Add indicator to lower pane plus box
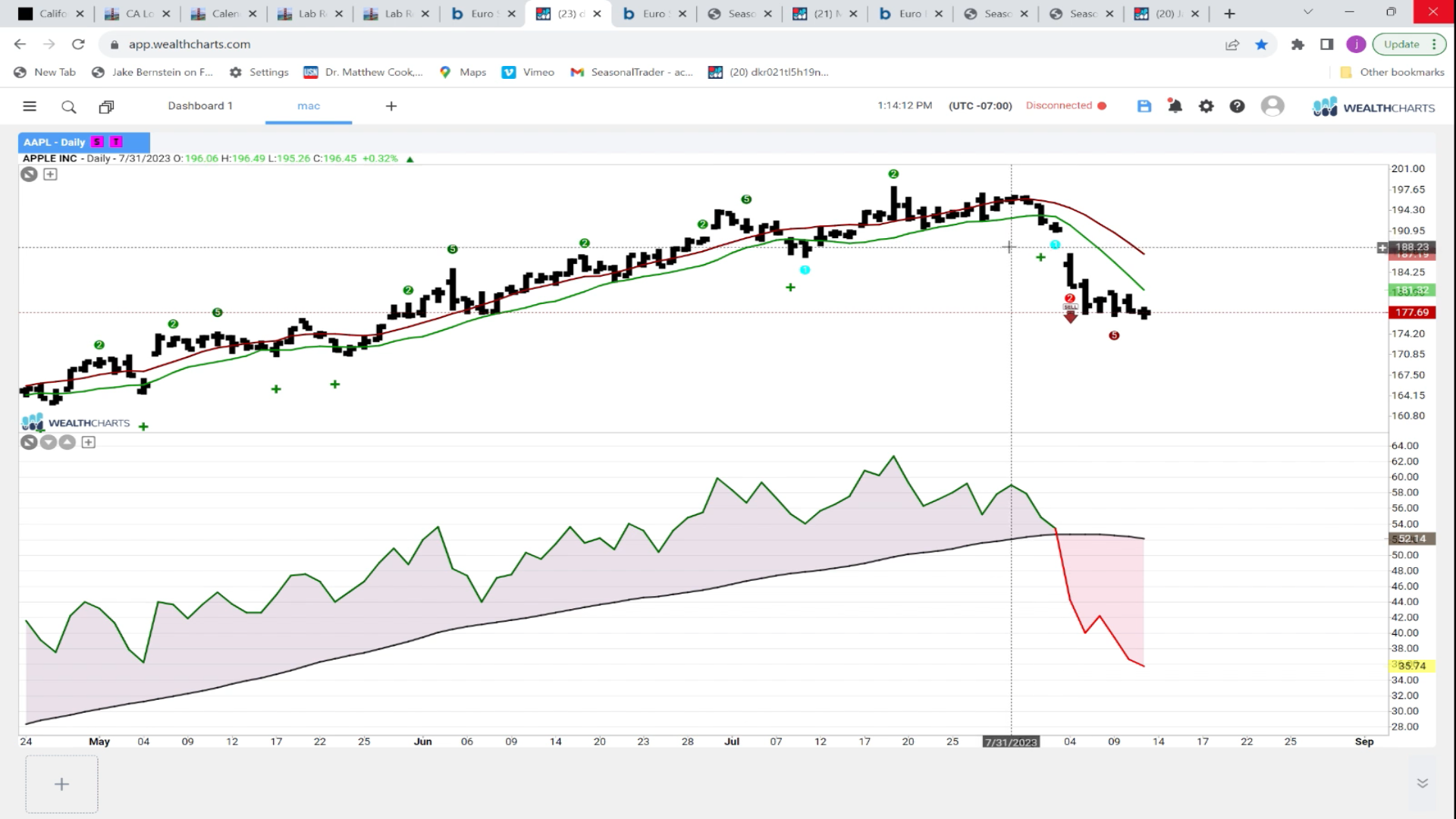 88,442
